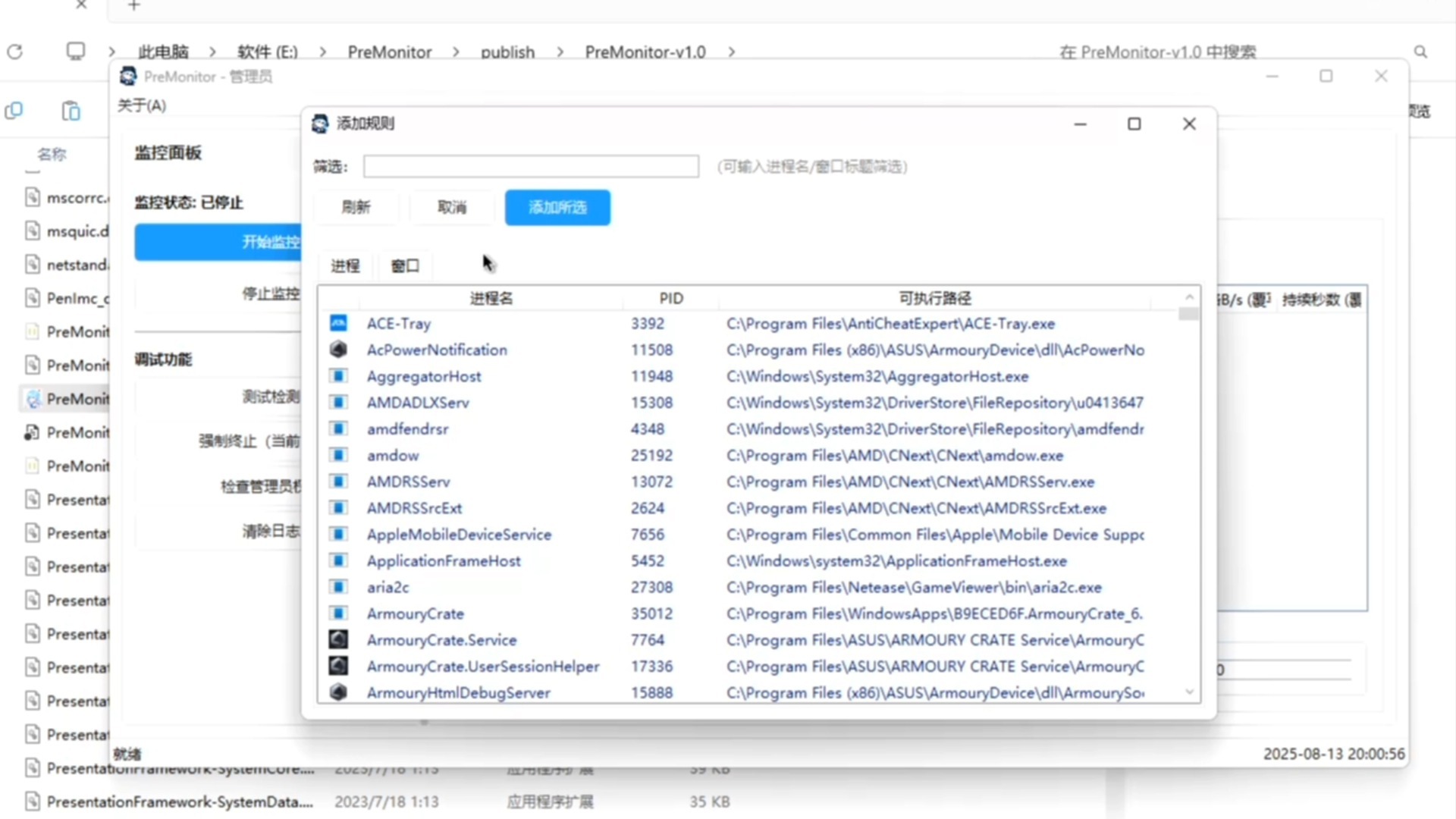Switch to the 进程 tab

coord(346,265)
